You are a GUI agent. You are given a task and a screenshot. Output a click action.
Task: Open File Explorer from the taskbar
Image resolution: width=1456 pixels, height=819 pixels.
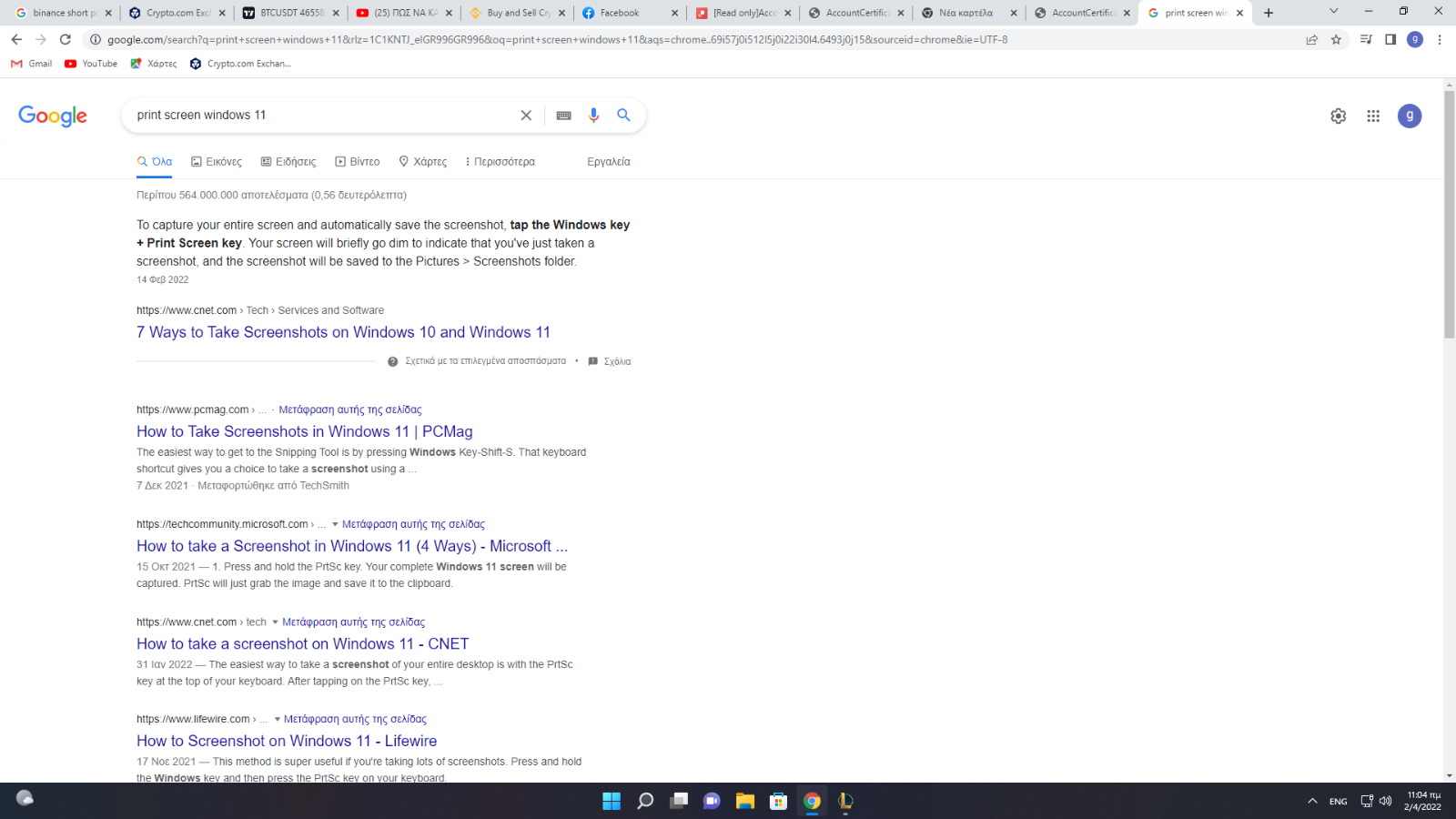pos(745,801)
